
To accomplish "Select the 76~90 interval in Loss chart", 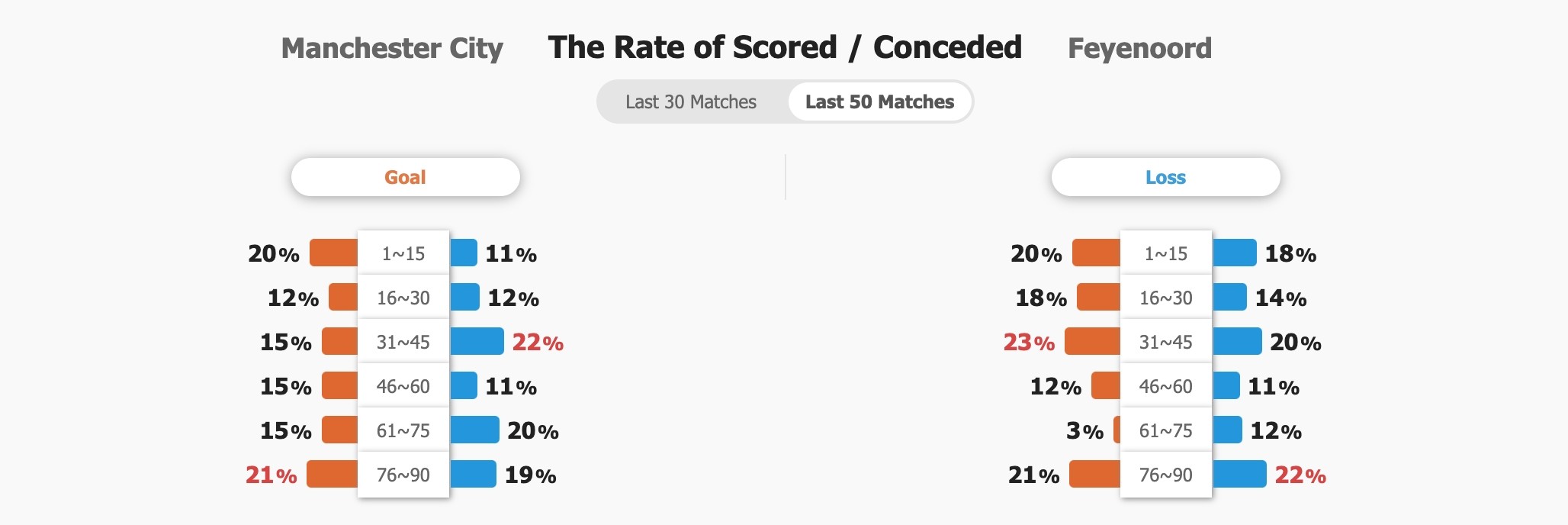I will click(1166, 474).
